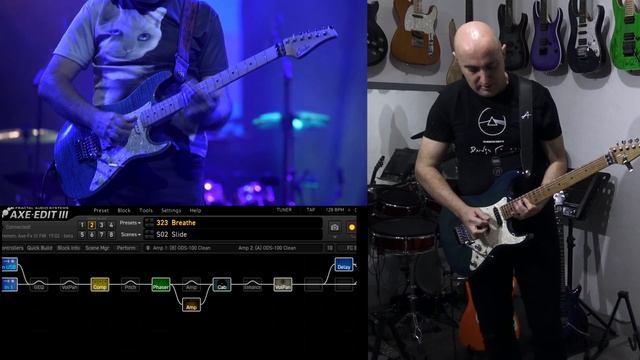The height and width of the screenshot is (360, 640).
Task: Select the Cab block
Action: tap(222, 284)
